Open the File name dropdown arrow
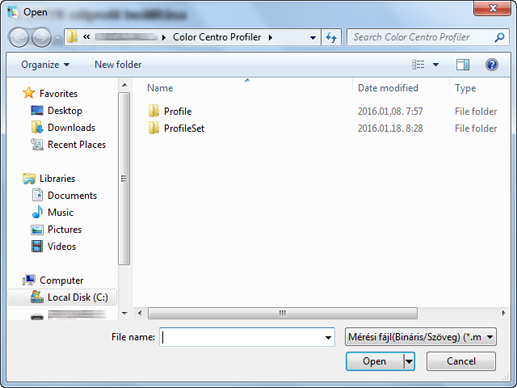The height and width of the screenshot is (388, 517). (x=329, y=337)
